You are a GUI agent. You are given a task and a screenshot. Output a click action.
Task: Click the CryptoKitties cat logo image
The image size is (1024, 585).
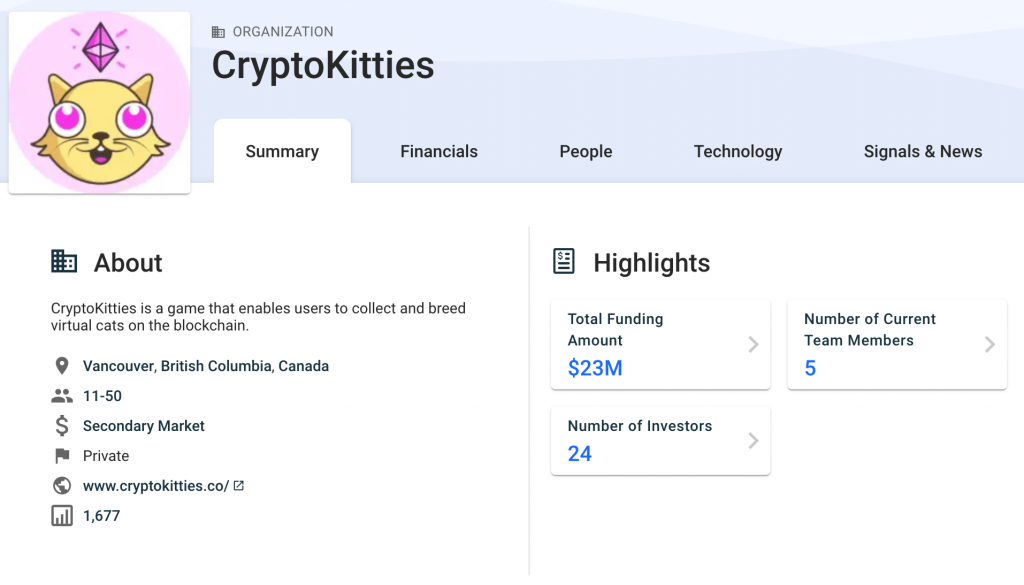(x=99, y=103)
